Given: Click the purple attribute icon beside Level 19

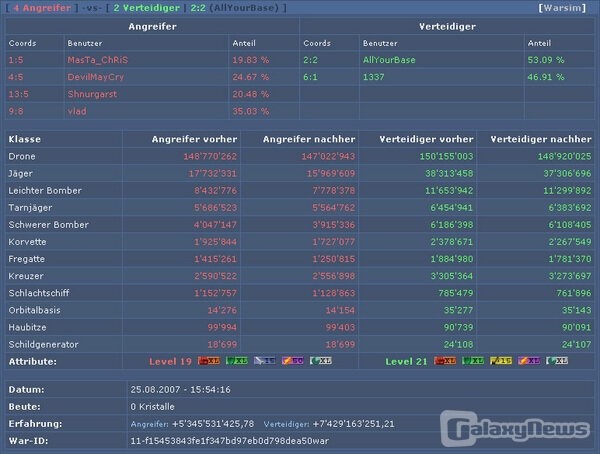Looking at the screenshot, I should (291, 360).
